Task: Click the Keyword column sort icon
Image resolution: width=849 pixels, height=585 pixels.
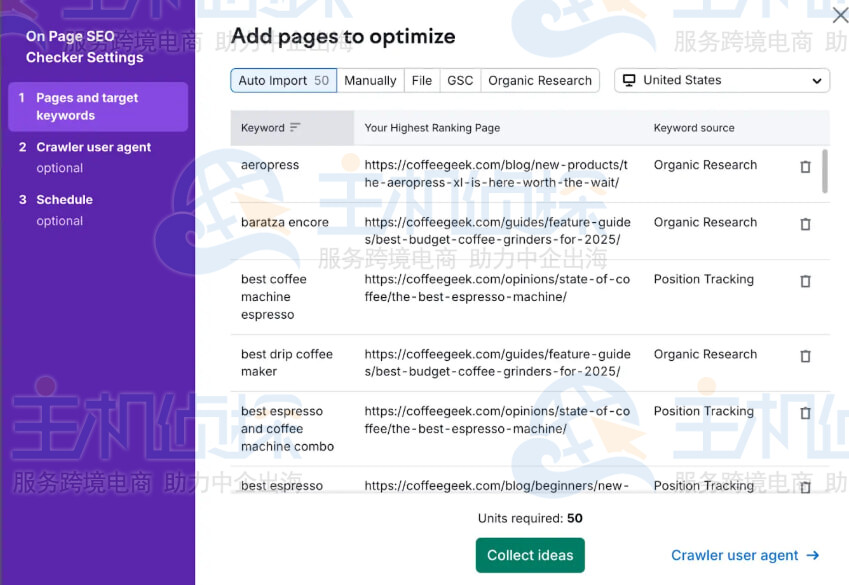Action: pyautogui.click(x=295, y=128)
